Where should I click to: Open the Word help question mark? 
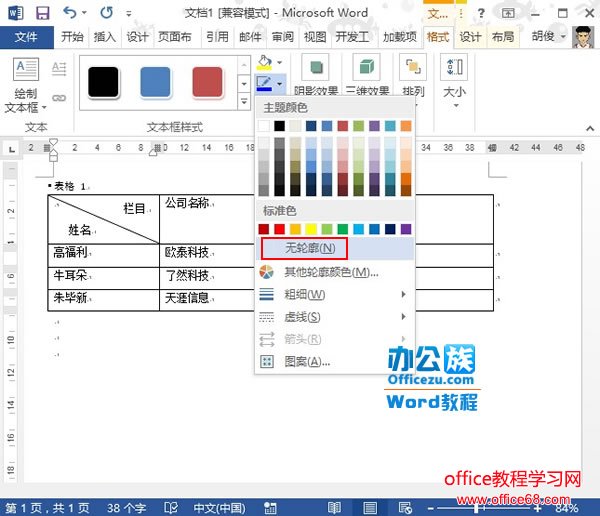point(481,14)
